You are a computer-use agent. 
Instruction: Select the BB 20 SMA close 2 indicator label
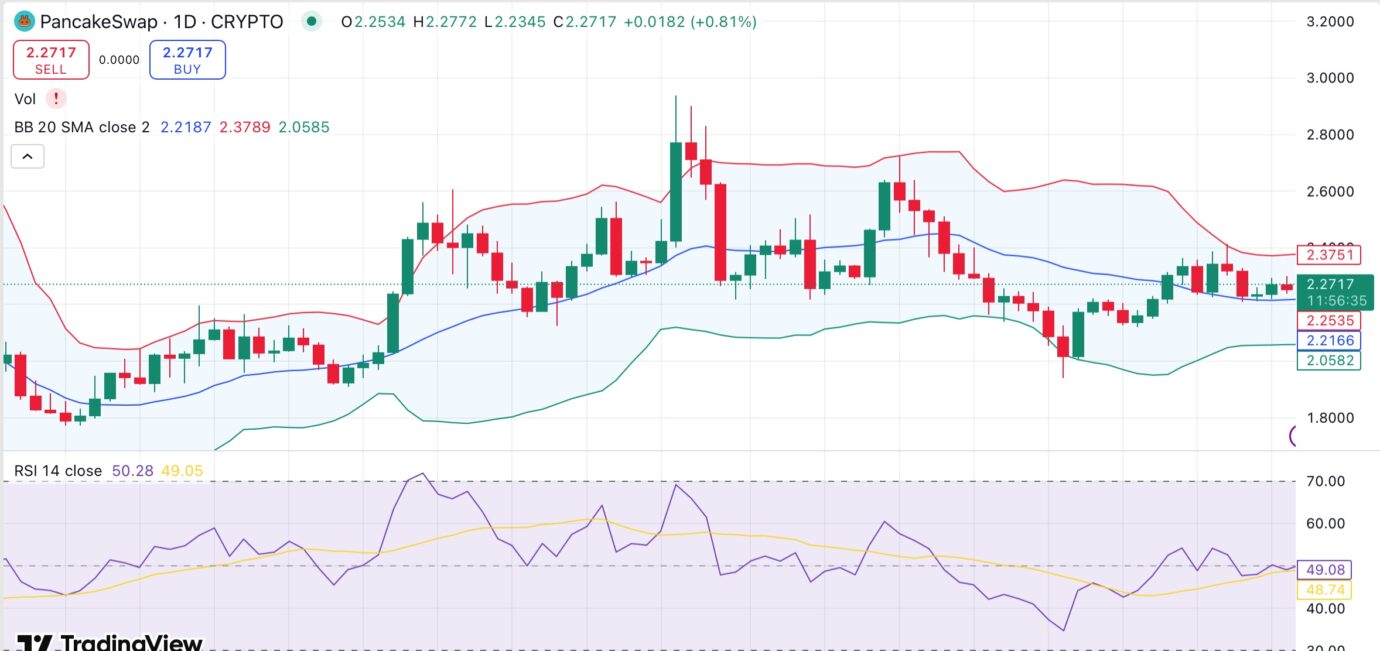83,127
